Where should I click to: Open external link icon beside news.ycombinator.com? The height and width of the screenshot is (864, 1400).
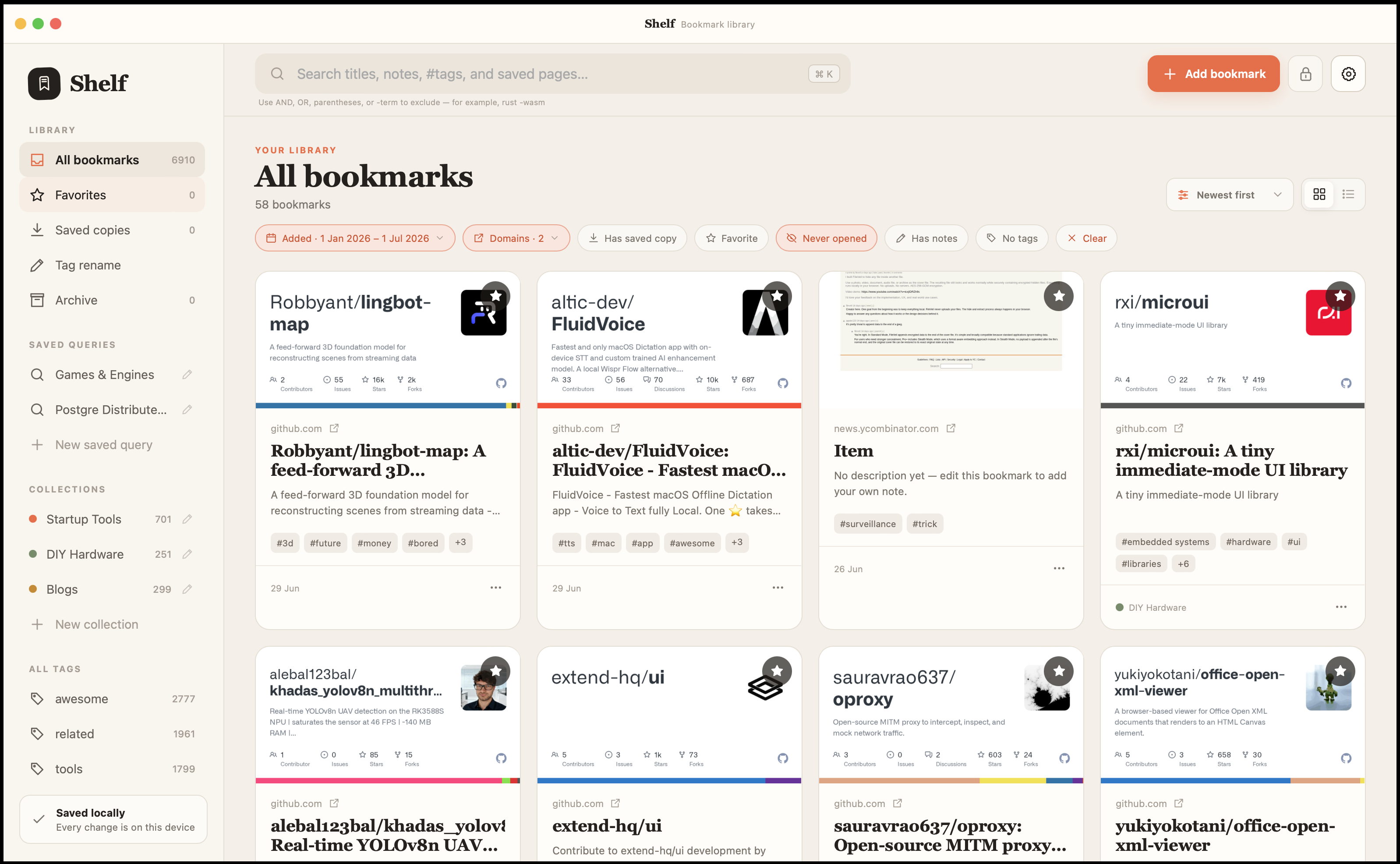pyautogui.click(x=951, y=428)
